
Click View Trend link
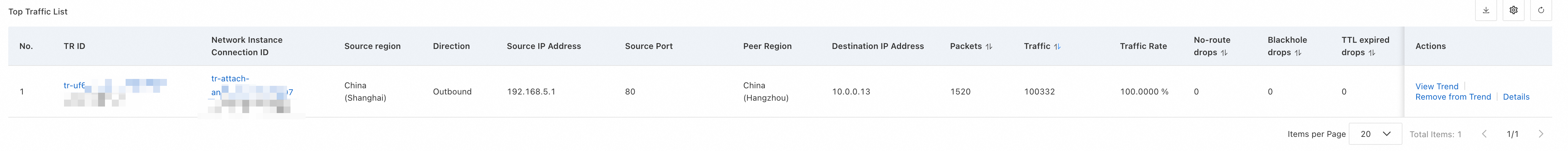[x=1437, y=87]
